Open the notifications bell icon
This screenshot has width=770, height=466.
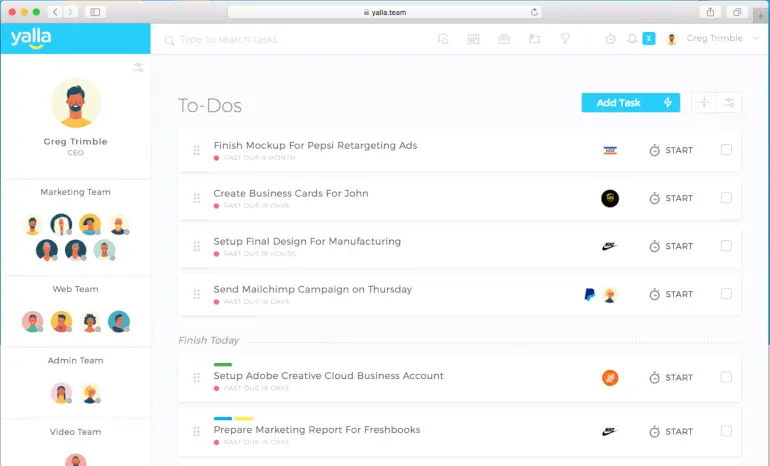point(632,39)
